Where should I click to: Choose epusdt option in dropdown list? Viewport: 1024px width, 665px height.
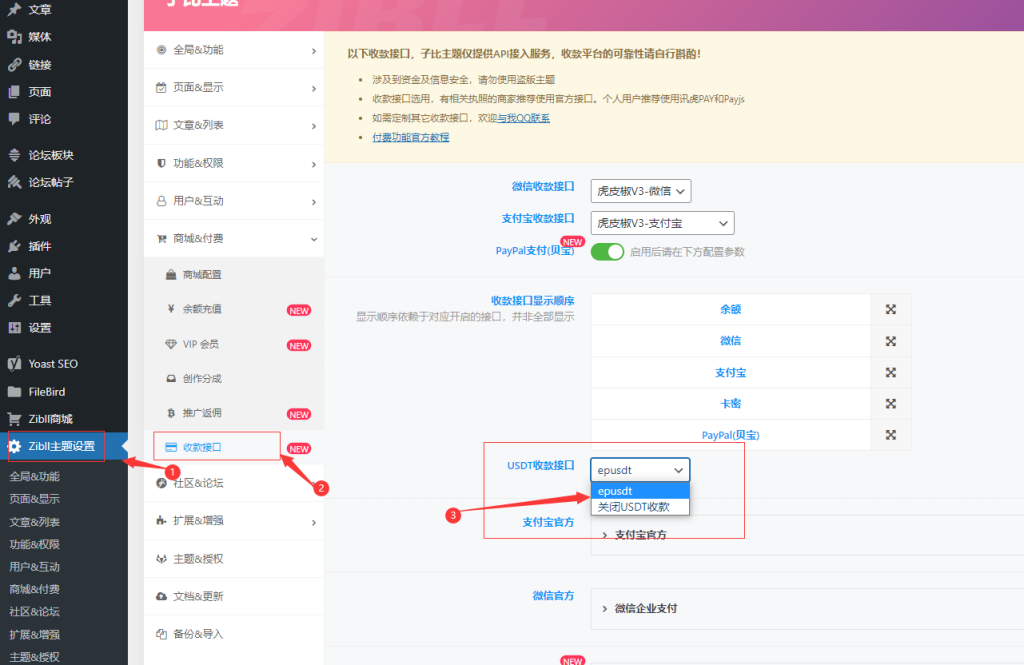[x=640, y=491]
